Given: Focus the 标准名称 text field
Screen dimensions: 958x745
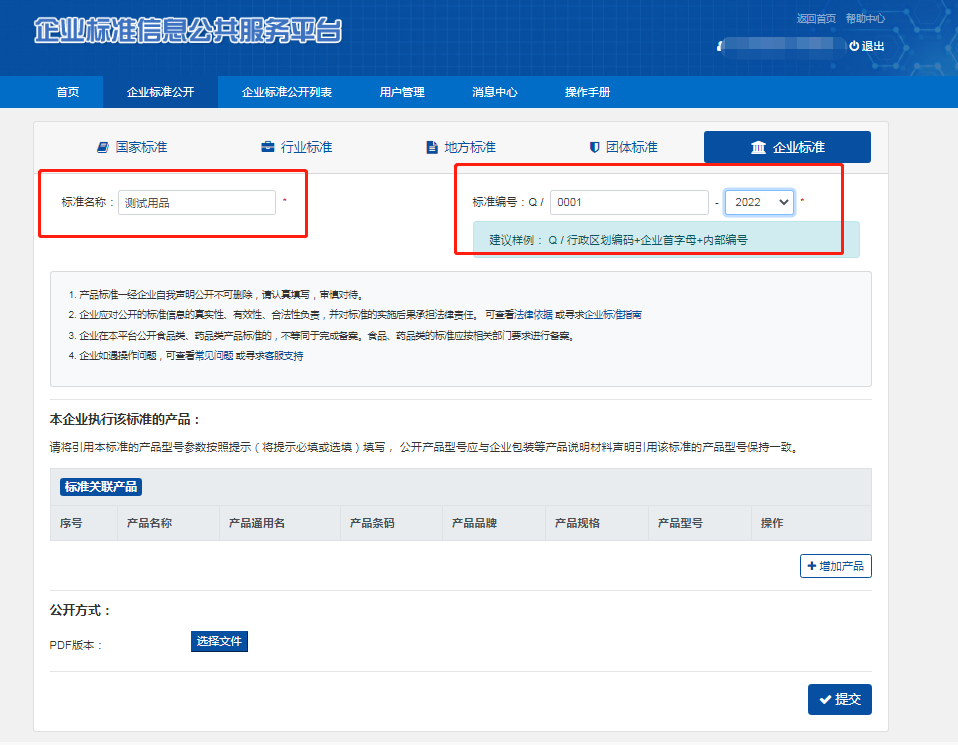Looking at the screenshot, I should point(196,202).
